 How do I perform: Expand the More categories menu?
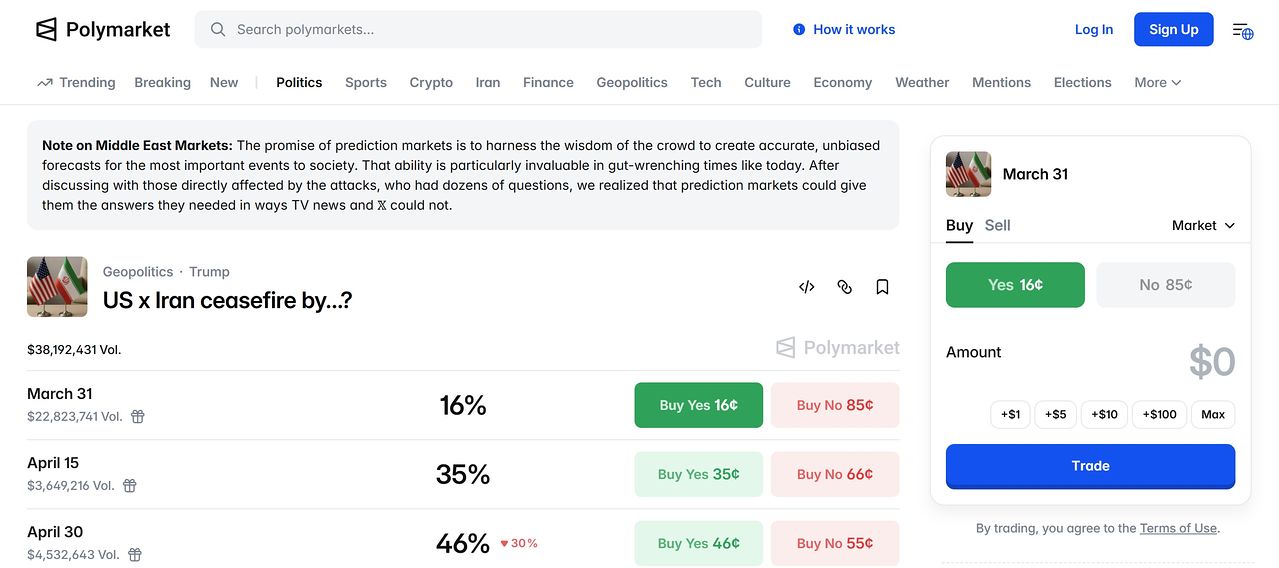[x=1157, y=83]
